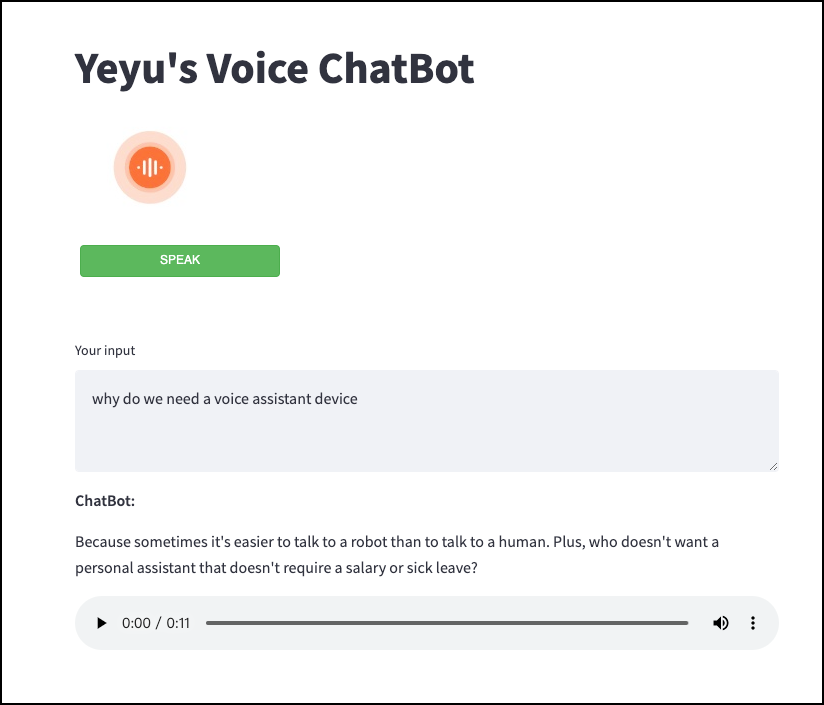824x705 pixels.
Task: Focus the Your input text area
Action: tap(427, 421)
